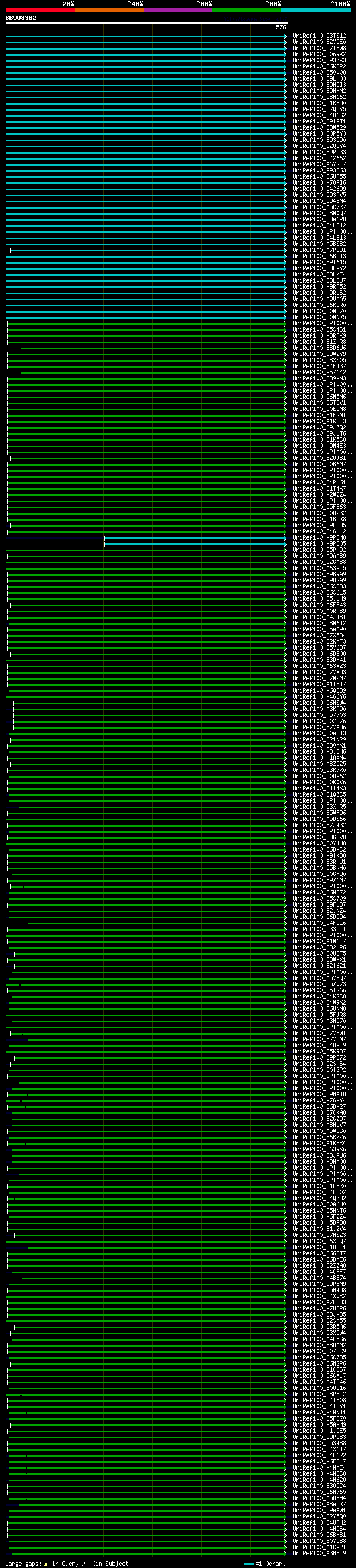Click the UniRef100_A3MHJ9 label

319,1554
